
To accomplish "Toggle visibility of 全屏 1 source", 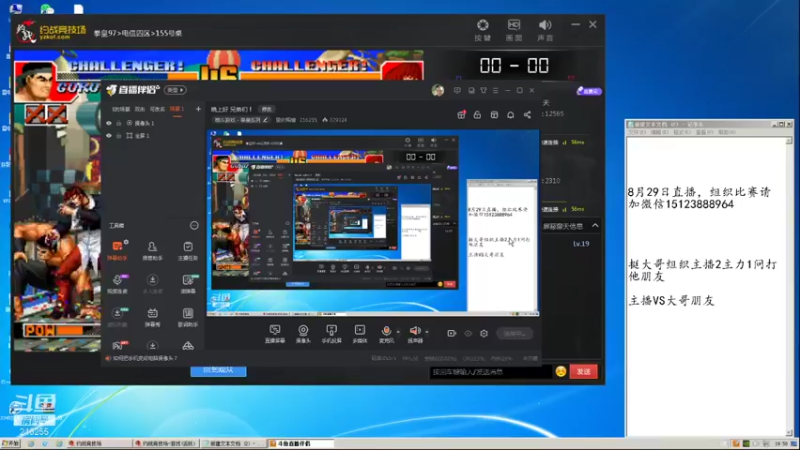I will click(x=109, y=136).
